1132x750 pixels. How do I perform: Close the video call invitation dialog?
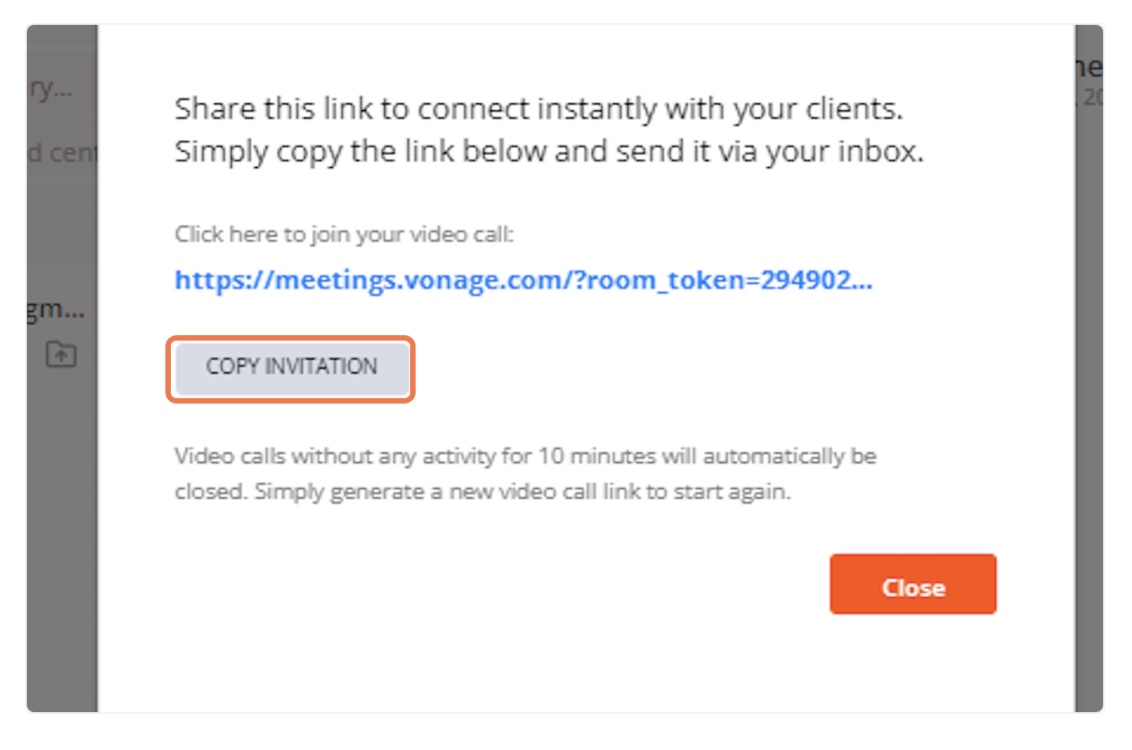tap(913, 584)
